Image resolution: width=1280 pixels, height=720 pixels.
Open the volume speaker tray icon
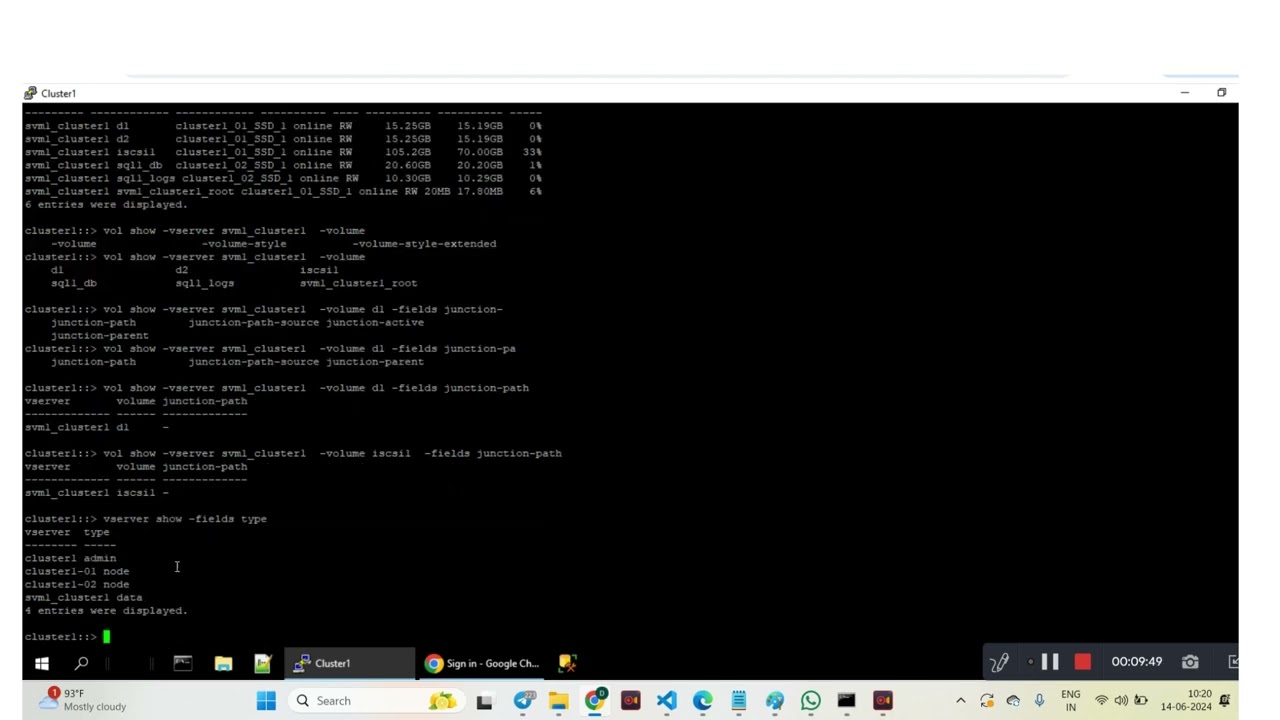[1121, 701]
